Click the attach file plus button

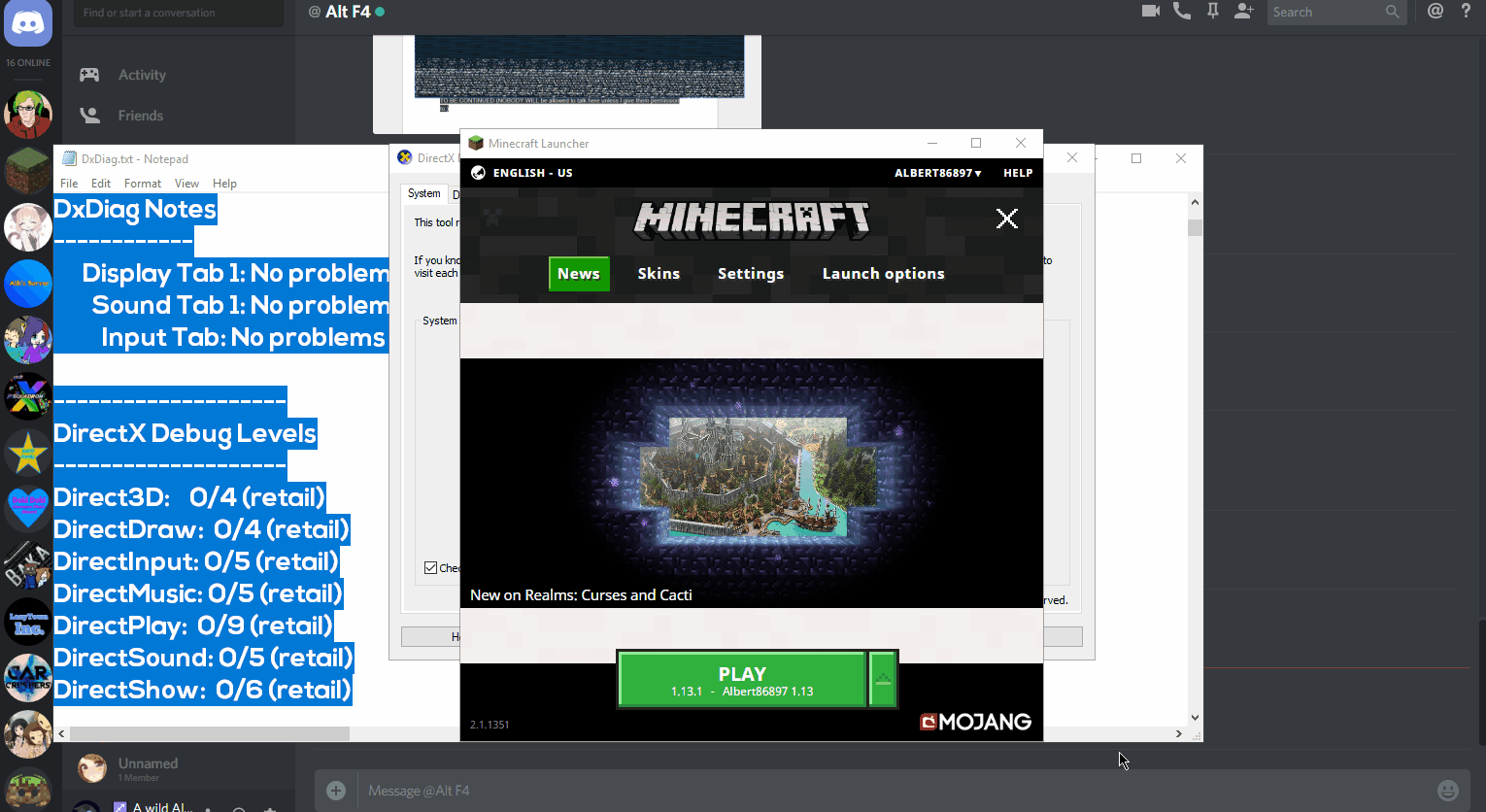pos(336,791)
